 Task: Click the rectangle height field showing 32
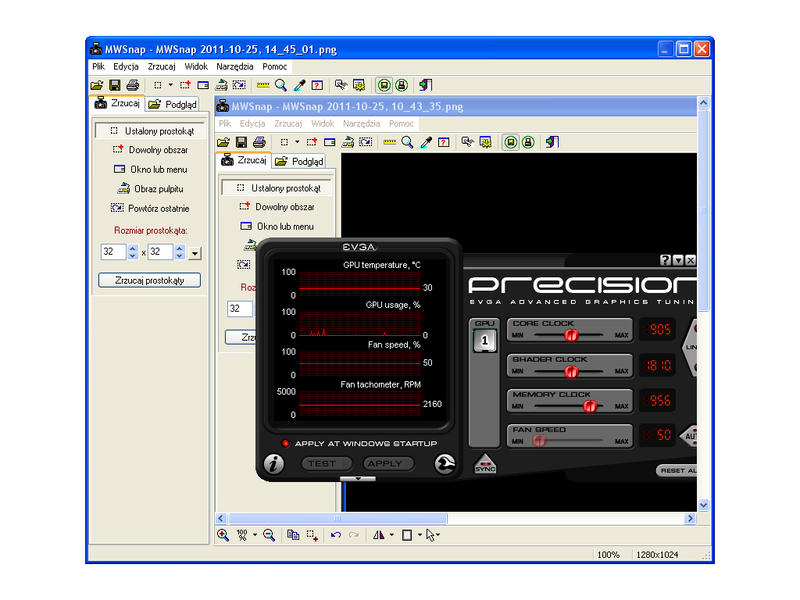tap(160, 252)
